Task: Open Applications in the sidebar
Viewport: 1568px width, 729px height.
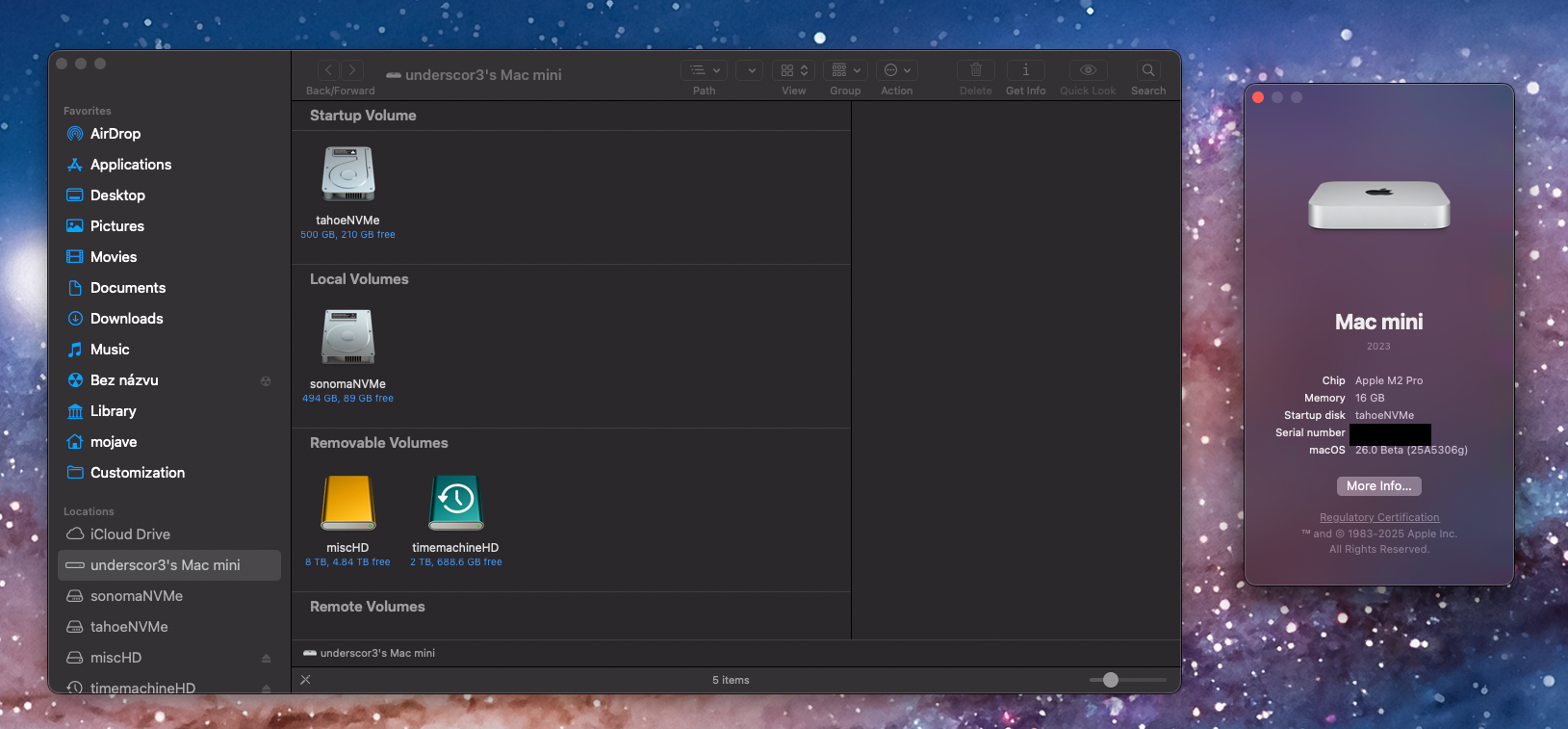Action: click(x=169, y=165)
